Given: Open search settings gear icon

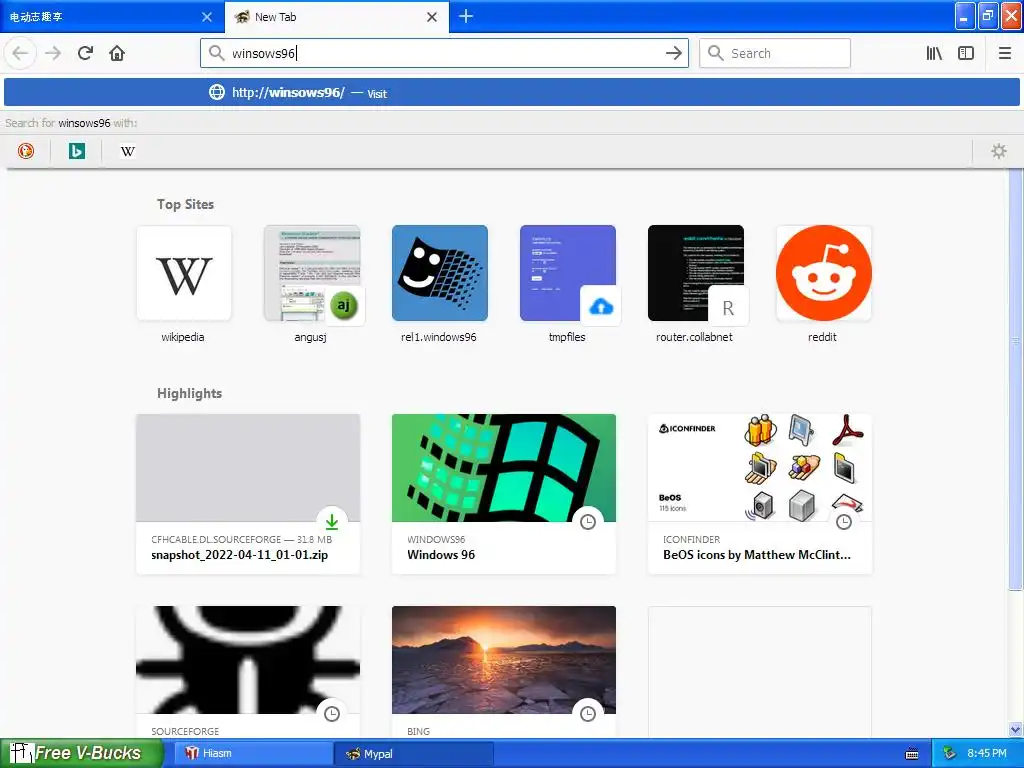Looking at the screenshot, I should tap(999, 151).
